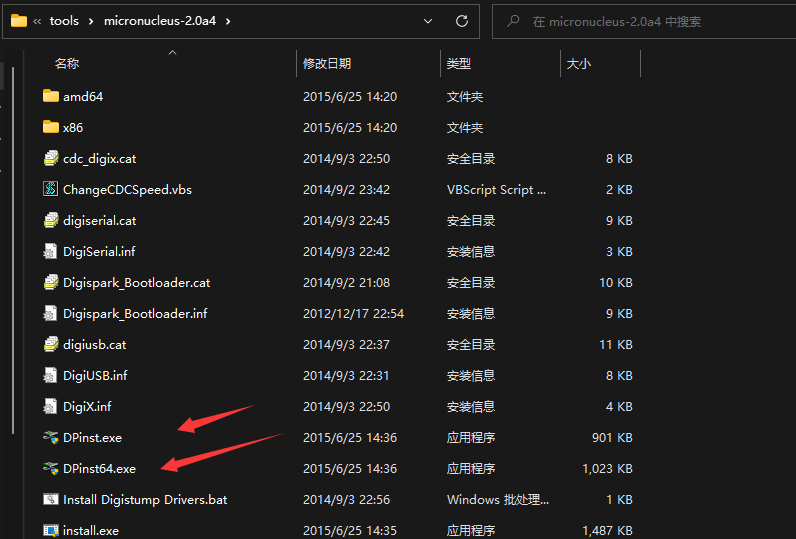Select DPinst64.exe file name

coord(100,468)
